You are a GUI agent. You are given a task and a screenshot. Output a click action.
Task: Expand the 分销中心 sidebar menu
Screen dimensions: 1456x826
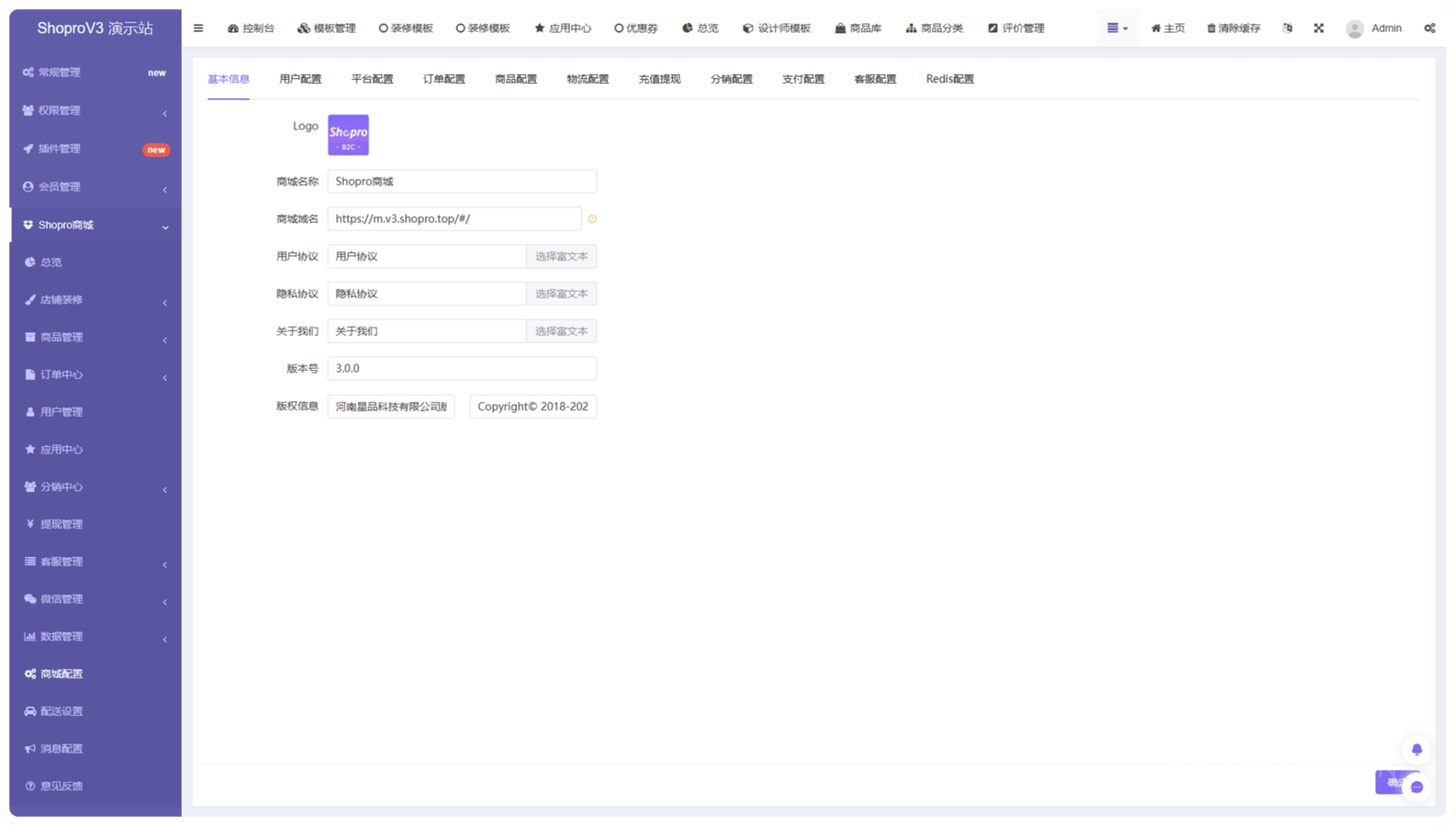click(95, 487)
